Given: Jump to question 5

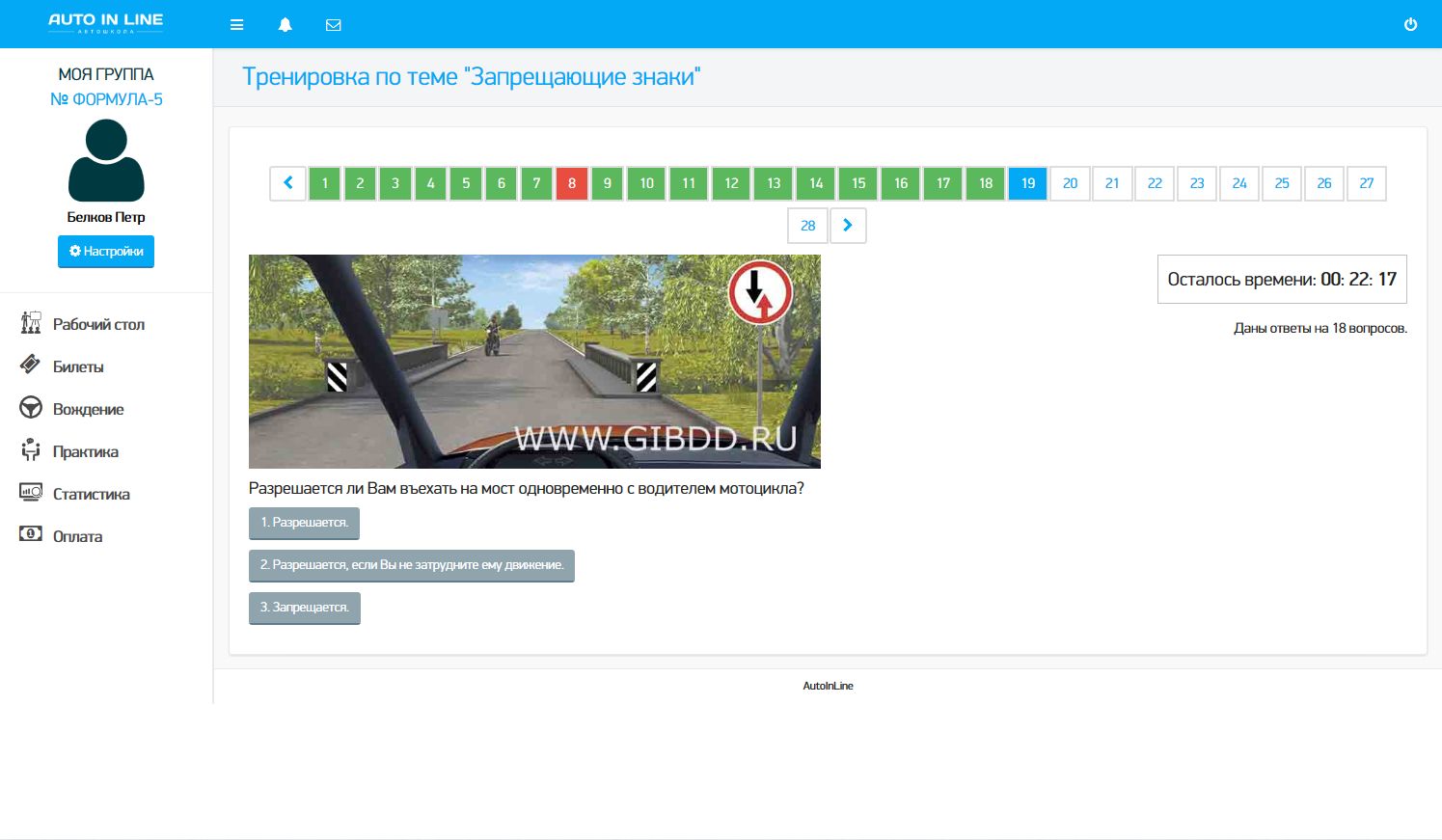Looking at the screenshot, I should click(x=466, y=183).
